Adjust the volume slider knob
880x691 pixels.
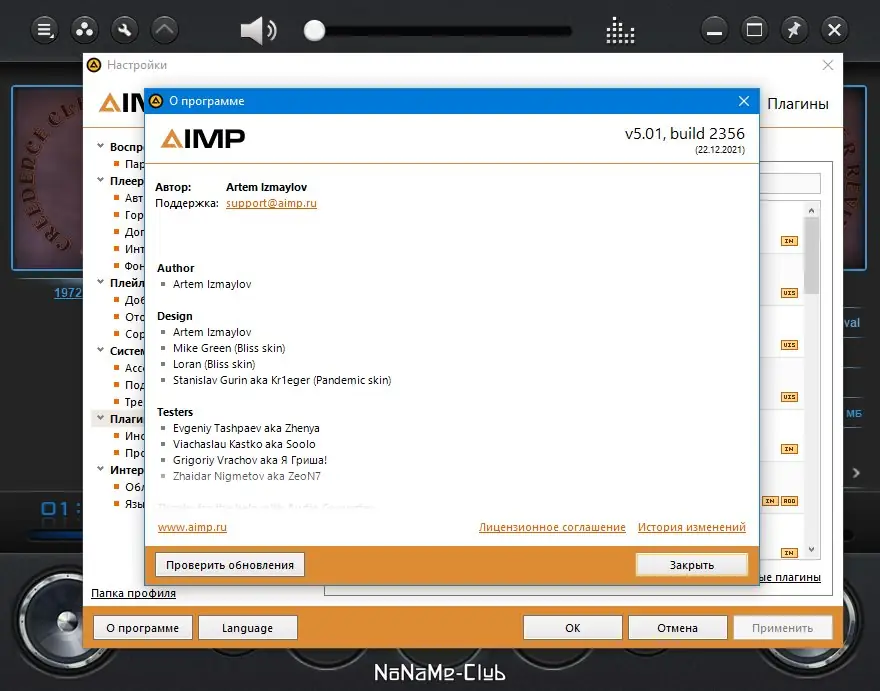(314, 30)
